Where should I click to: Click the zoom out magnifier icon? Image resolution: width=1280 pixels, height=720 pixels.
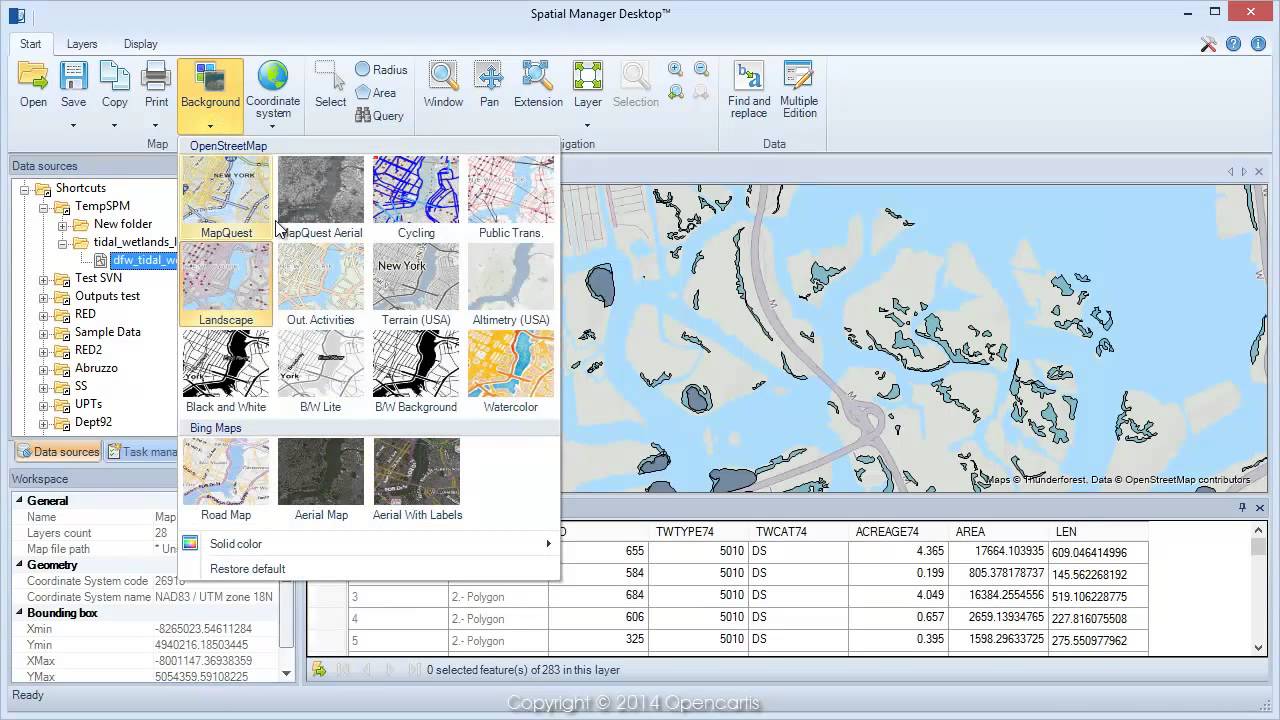[701, 69]
